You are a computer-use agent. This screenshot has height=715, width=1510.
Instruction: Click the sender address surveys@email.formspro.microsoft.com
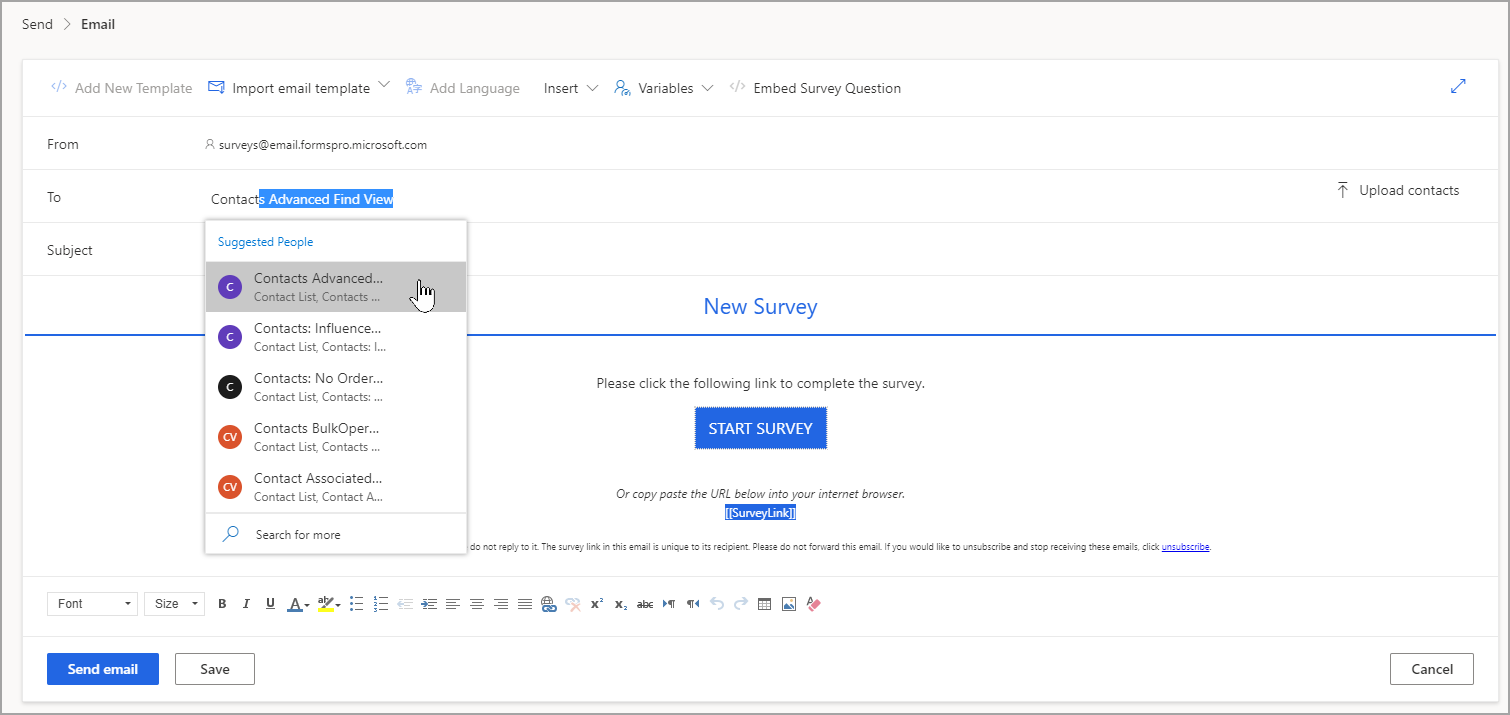coord(322,145)
